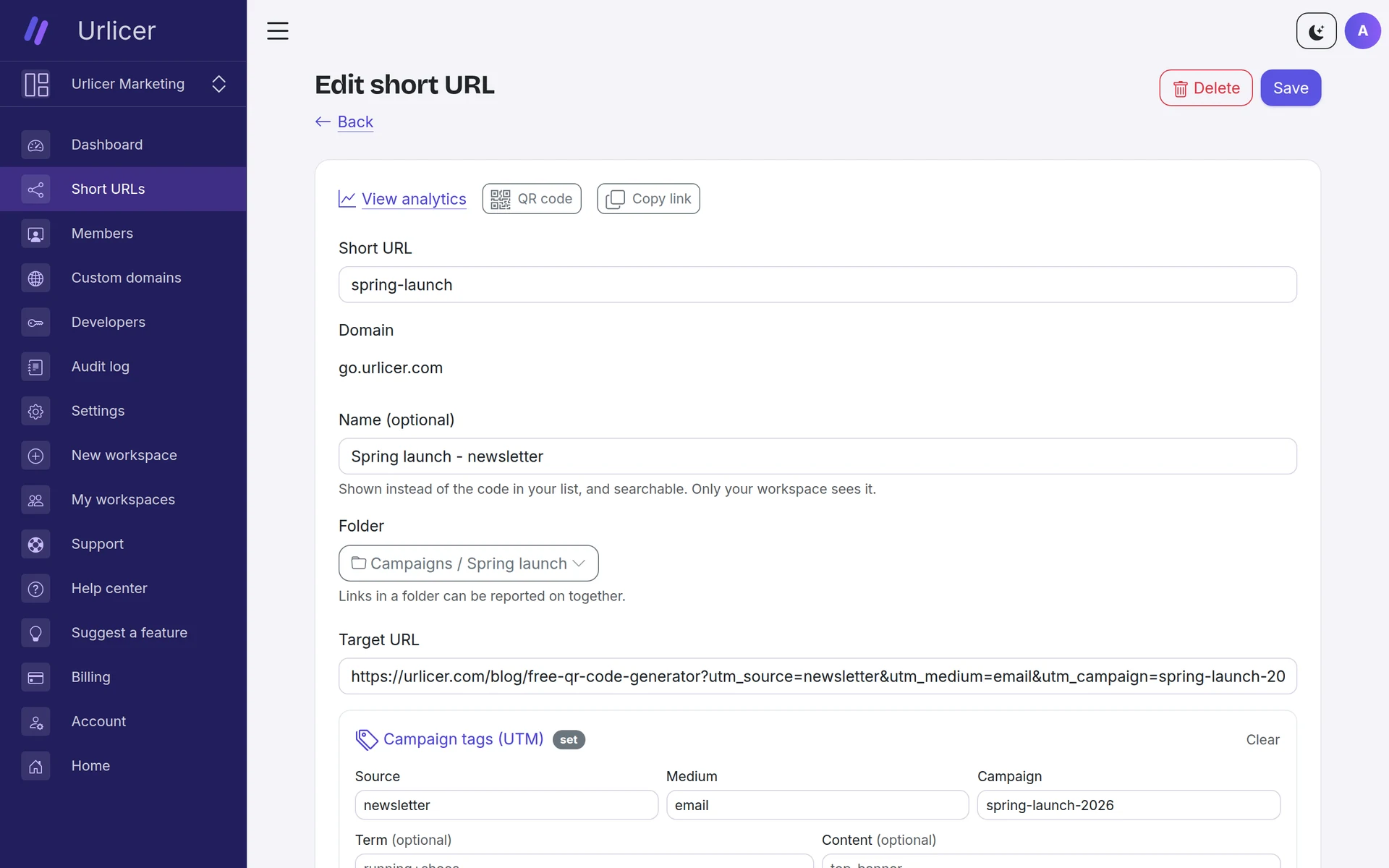Click the Home house icon
This screenshot has width=1389, height=868.
pos(35,766)
